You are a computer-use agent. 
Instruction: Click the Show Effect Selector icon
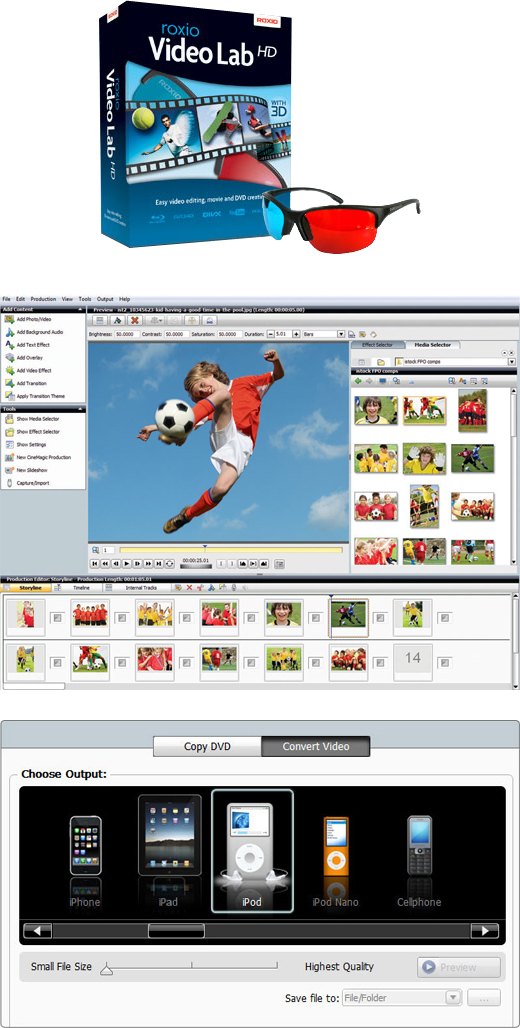coord(9,432)
